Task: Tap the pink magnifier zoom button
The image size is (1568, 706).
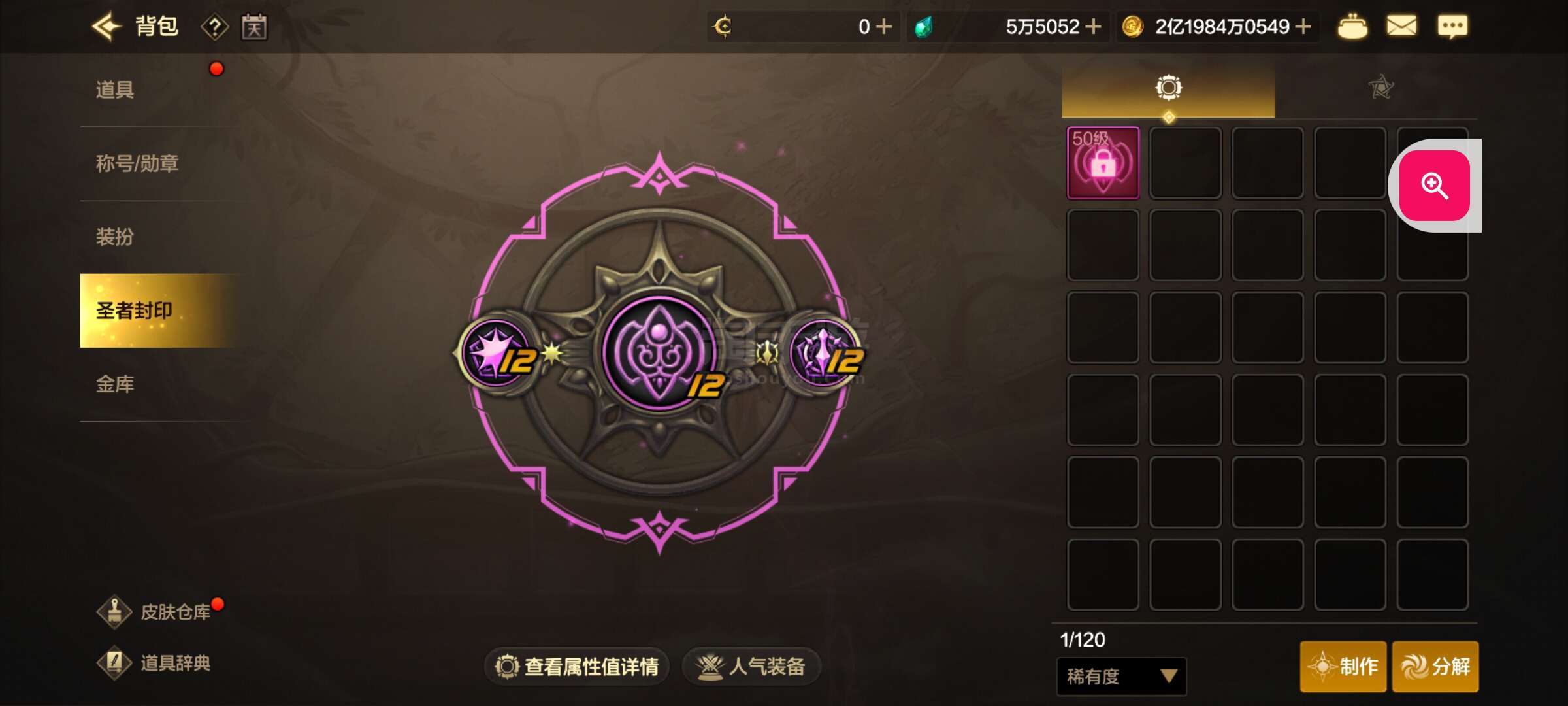Action: 1435,186
